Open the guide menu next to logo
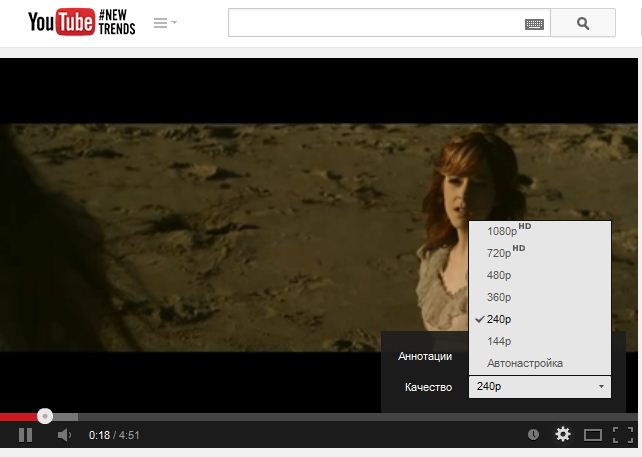The width and height of the screenshot is (642, 457). point(165,23)
